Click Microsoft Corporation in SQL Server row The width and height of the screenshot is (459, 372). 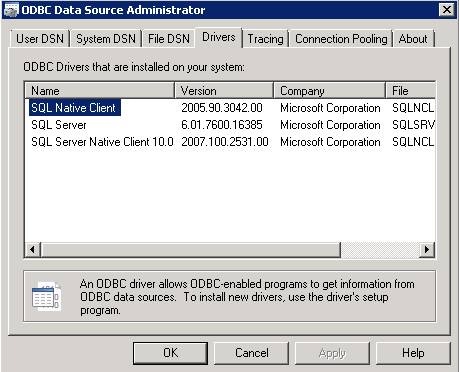330,125
